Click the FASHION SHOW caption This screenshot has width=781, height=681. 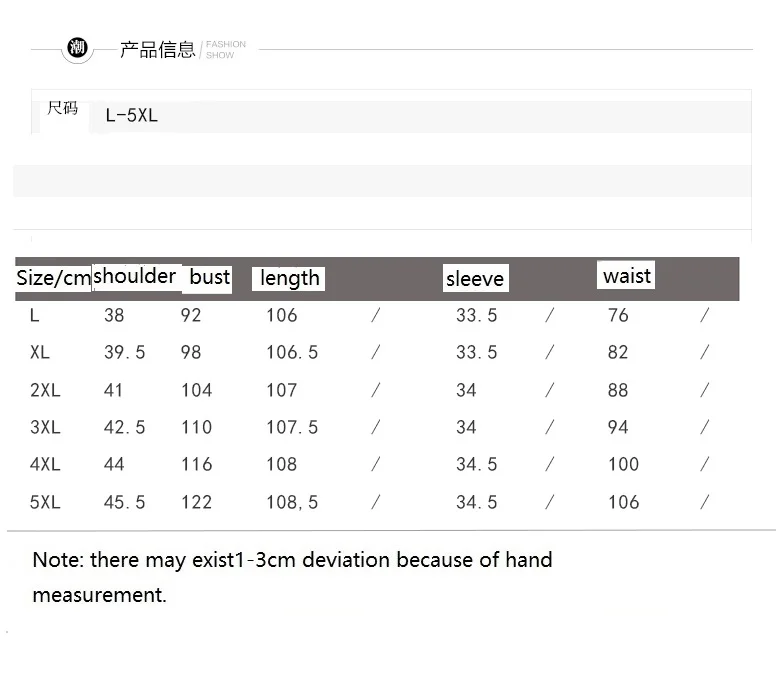(226, 50)
